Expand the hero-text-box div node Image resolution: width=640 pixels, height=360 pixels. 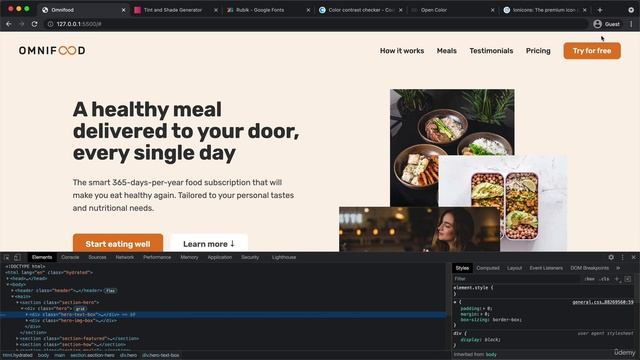(x=27, y=315)
